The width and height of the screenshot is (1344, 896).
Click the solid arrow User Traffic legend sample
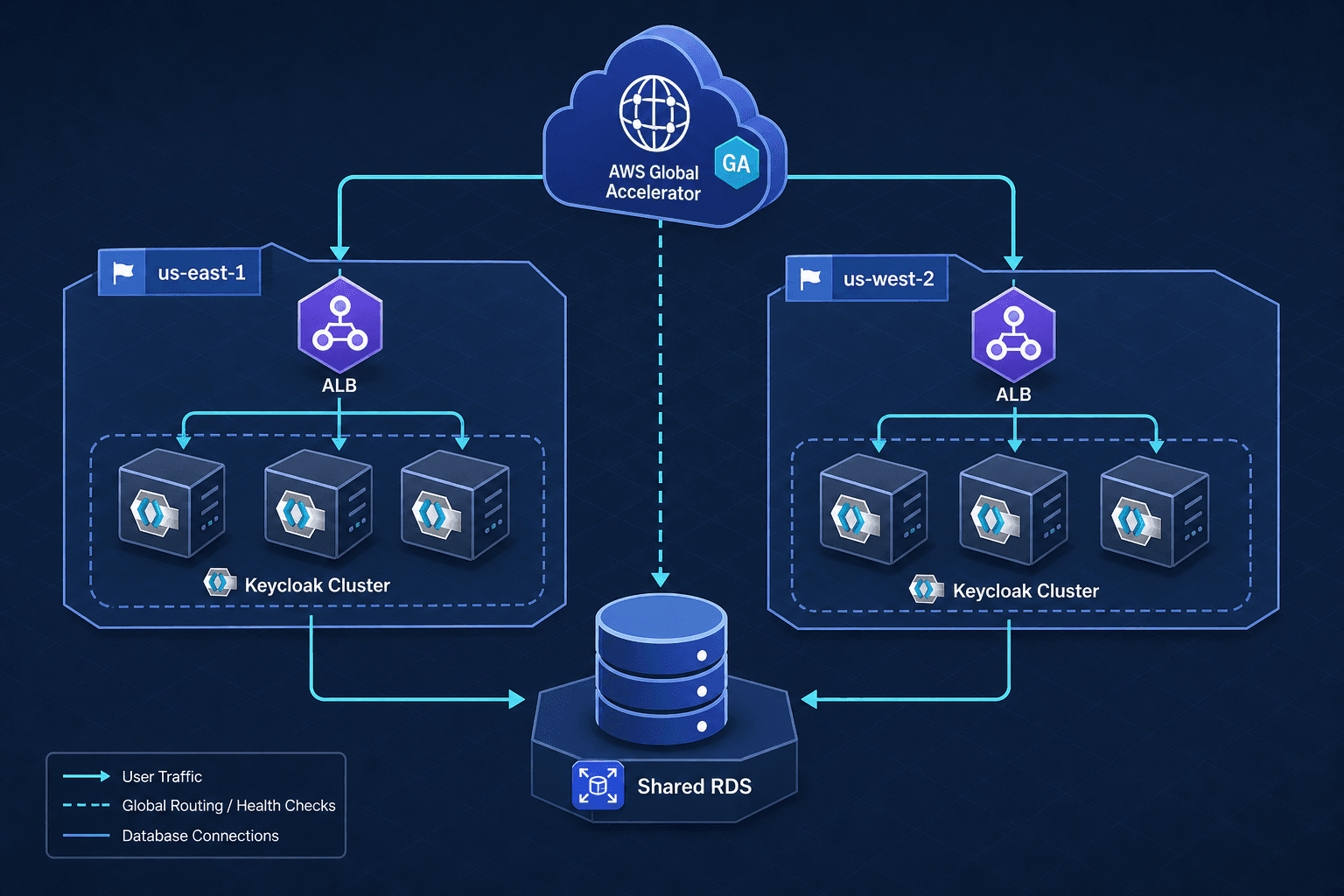click(x=87, y=776)
